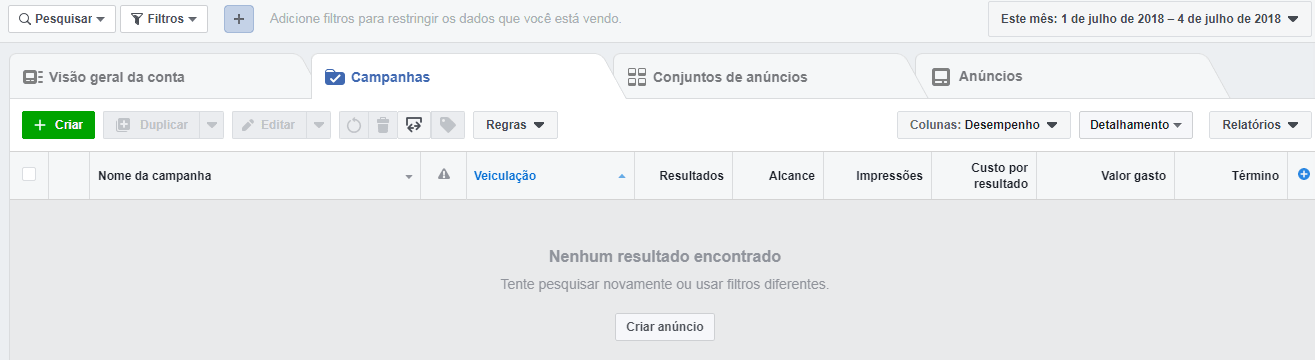The width and height of the screenshot is (1315, 360).
Task: Click the export/import icon in toolbar
Action: [x=413, y=125]
